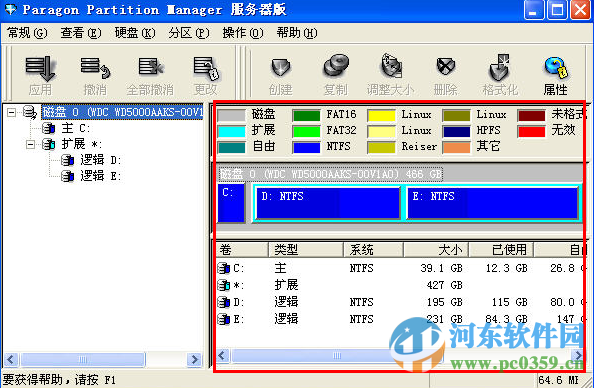Open the 常规(G) menu
This screenshot has height=388, width=594.
click(27, 33)
